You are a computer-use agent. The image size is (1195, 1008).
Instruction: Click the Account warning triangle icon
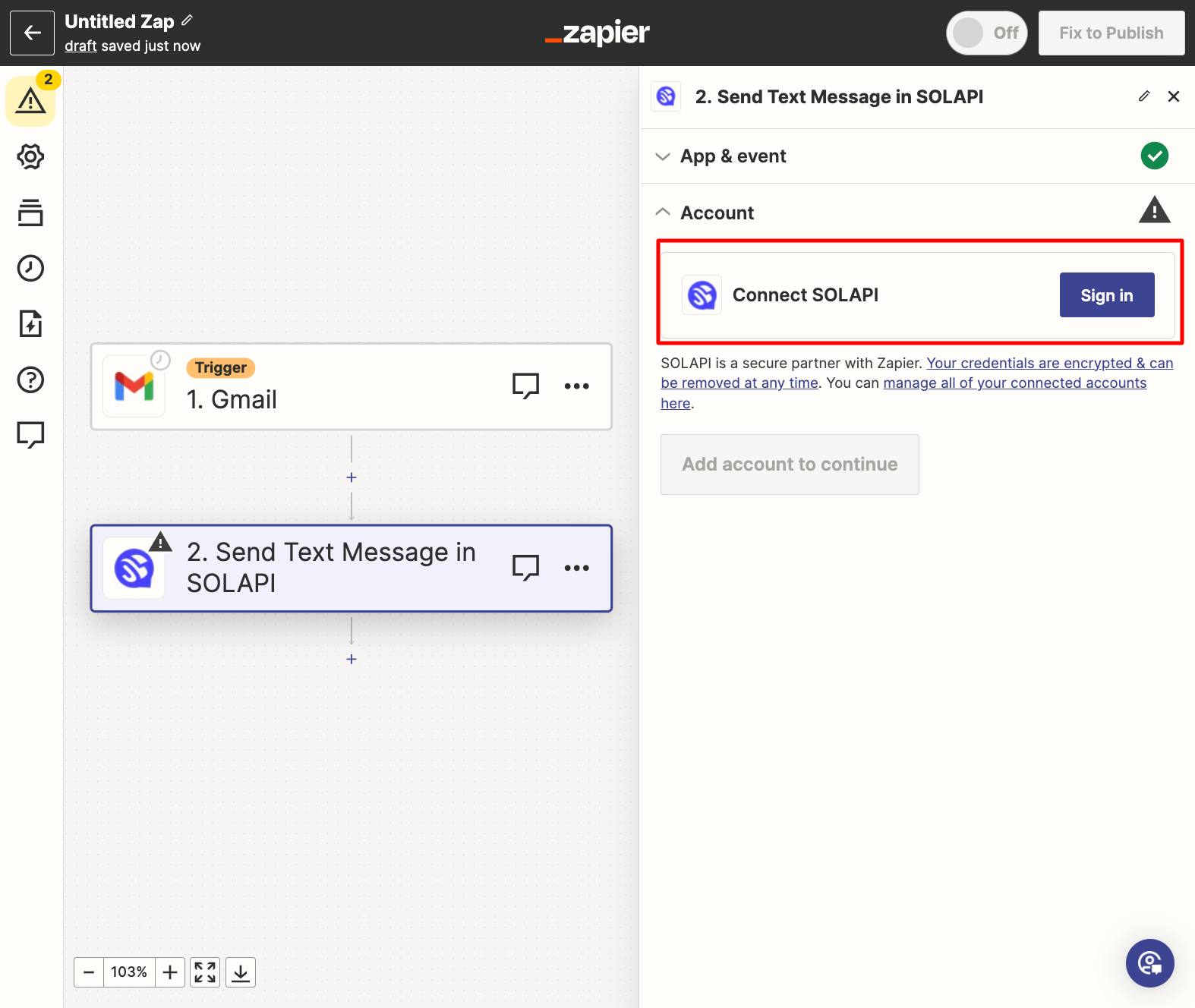tap(1155, 210)
